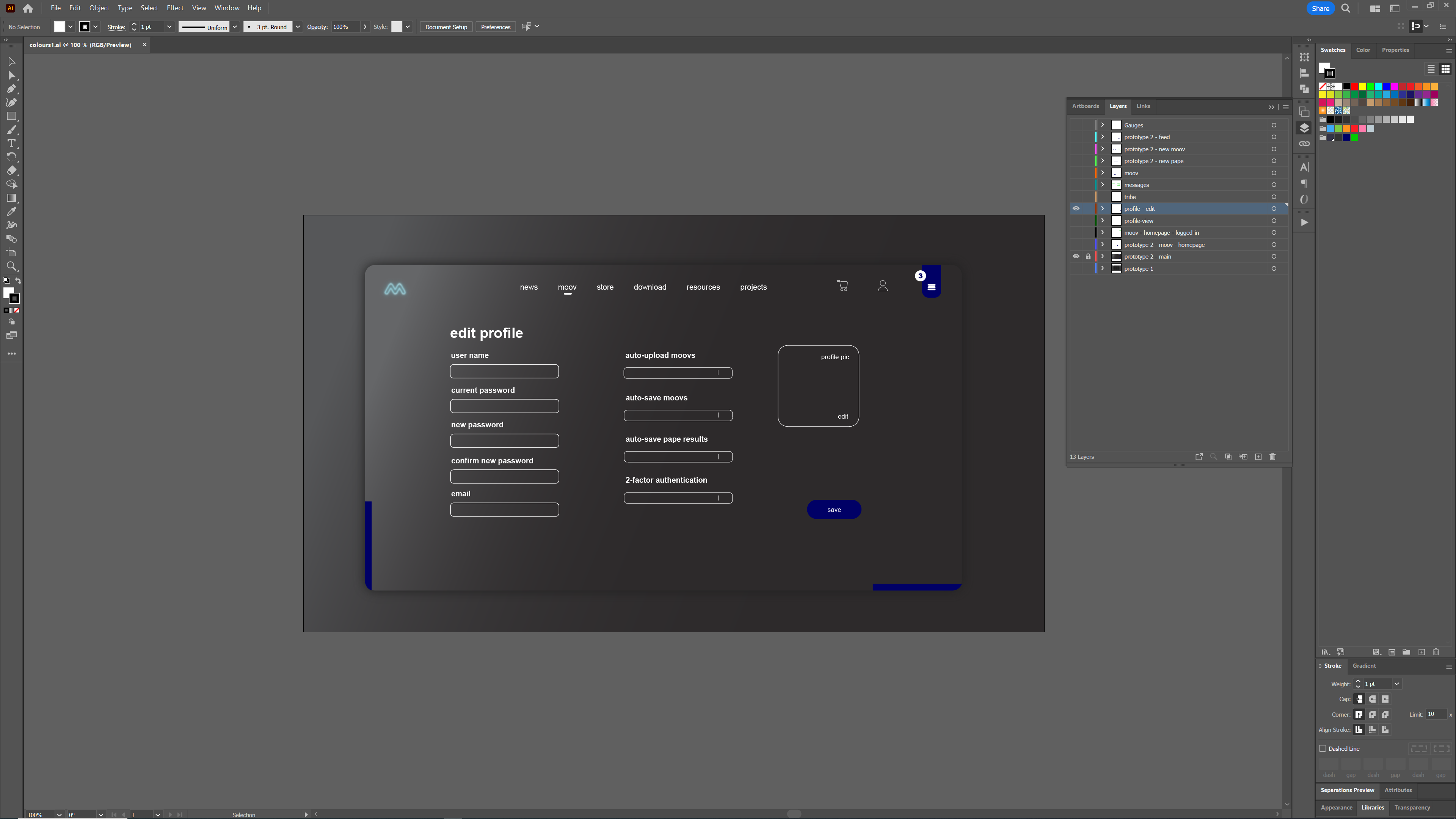Open Edit Toolbar three-dots button
Viewport: 1456px width, 819px height.
(11, 353)
